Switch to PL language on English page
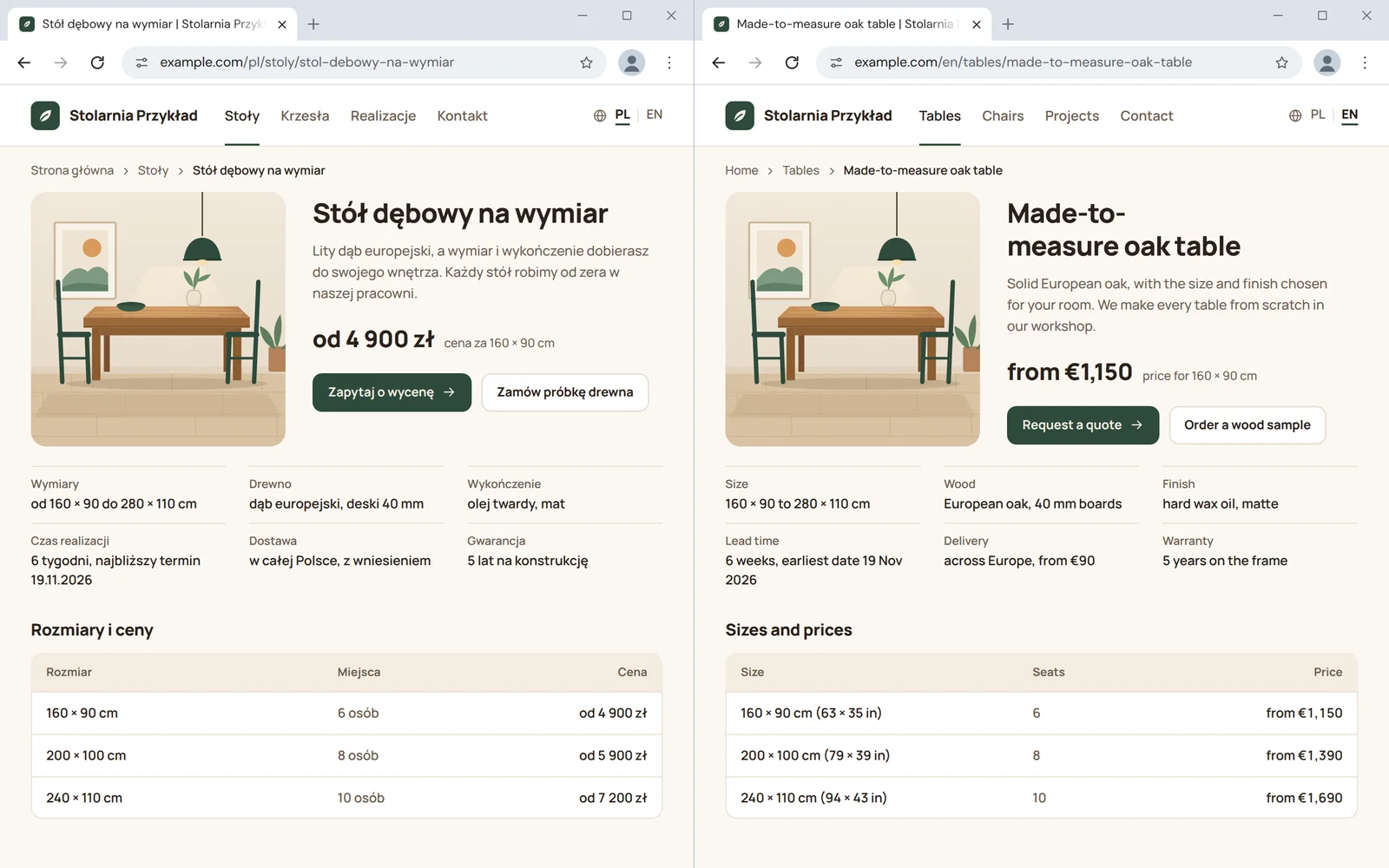The height and width of the screenshot is (868, 1389). (x=1318, y=115)
